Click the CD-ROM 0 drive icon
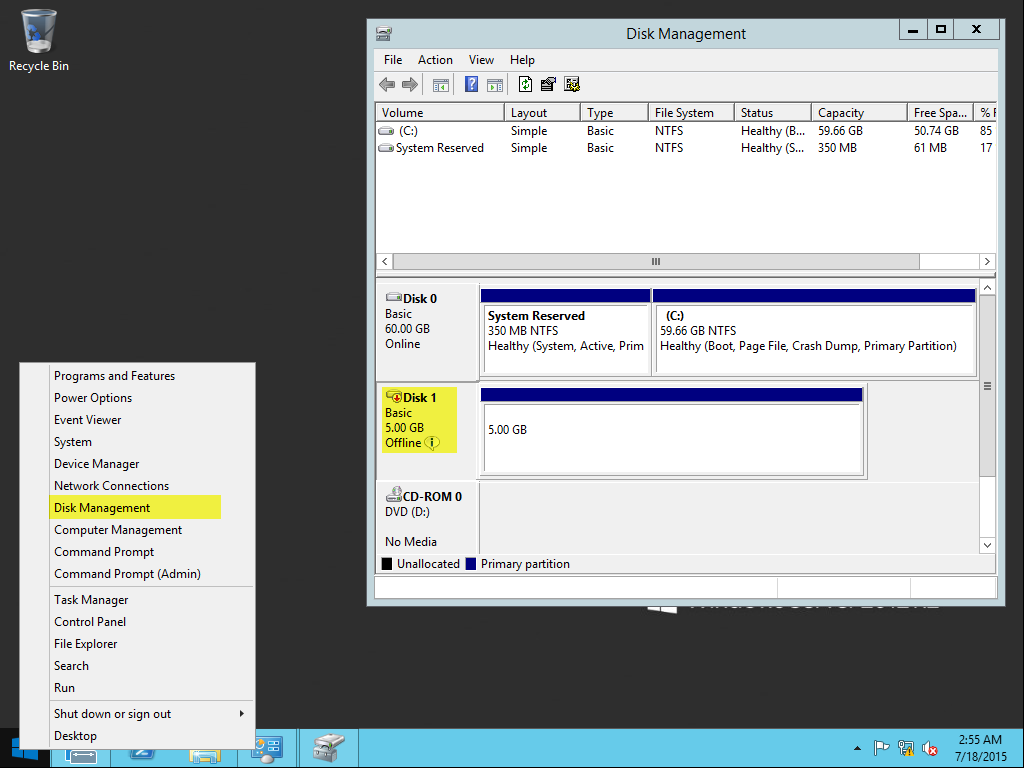 coord(394,495)
